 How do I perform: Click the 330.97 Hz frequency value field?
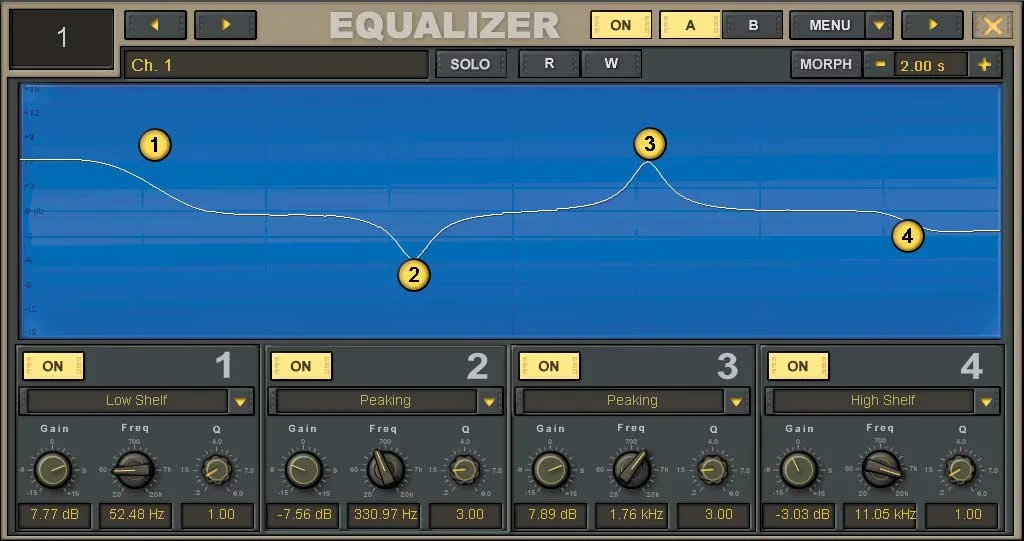pos(385,515)
